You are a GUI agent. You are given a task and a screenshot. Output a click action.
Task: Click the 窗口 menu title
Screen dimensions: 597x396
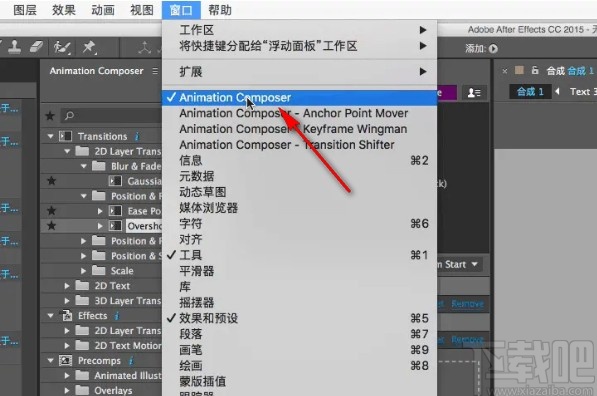(181, 10)
